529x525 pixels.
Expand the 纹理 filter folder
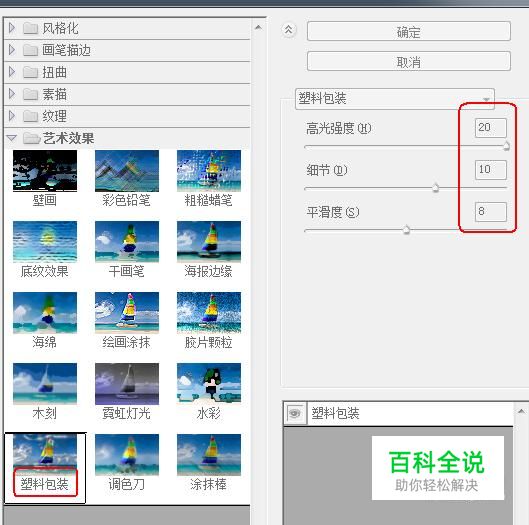[x=12, y=116]
